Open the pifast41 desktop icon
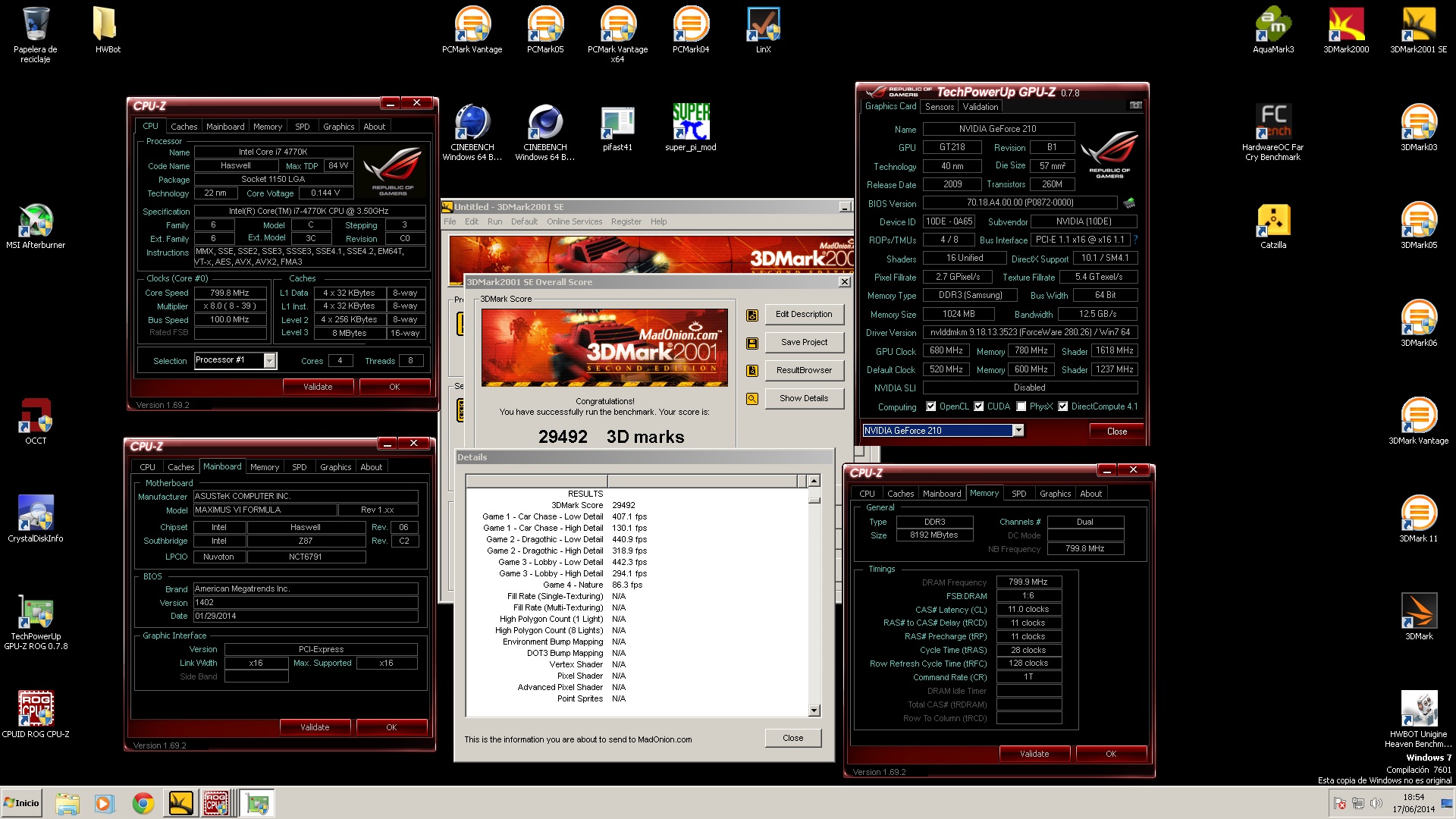1456x819 pixels. tap(617, 127)
